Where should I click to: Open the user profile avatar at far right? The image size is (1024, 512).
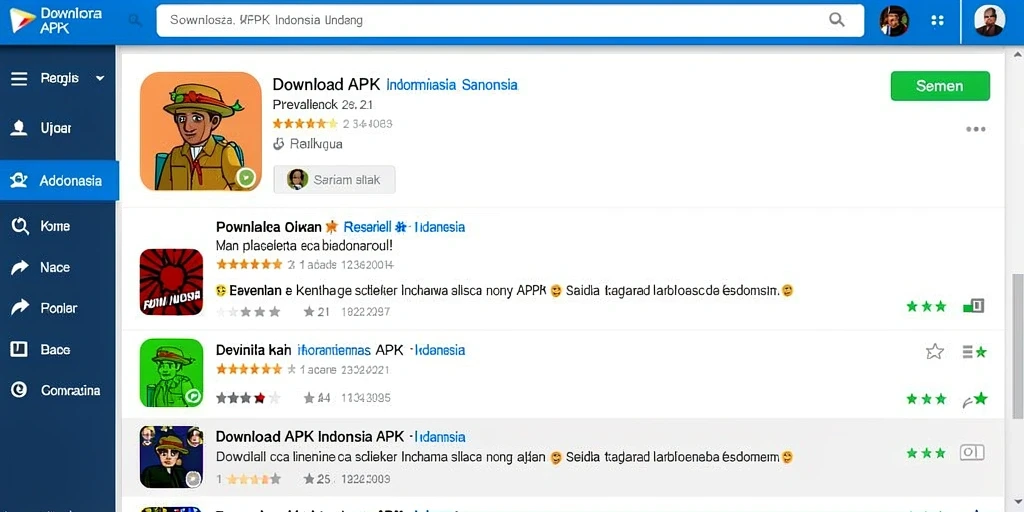[989, 20]
